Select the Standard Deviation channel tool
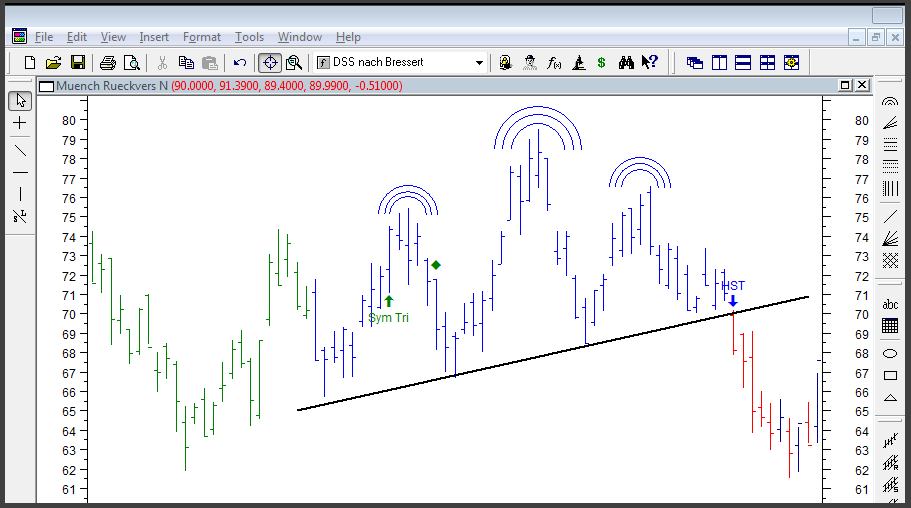The width and height of the screenshot is (911, 508). (x=890, y=485)
